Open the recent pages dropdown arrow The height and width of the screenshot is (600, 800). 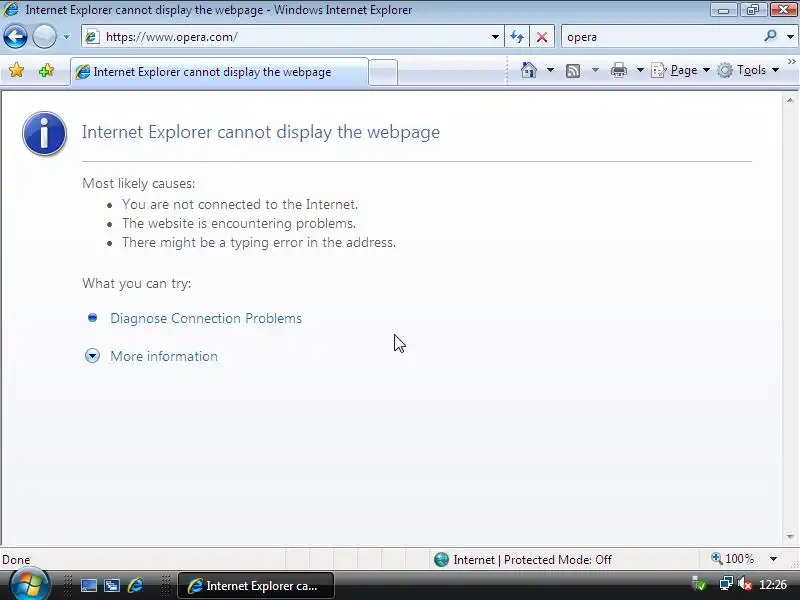(x=66, y=37)
